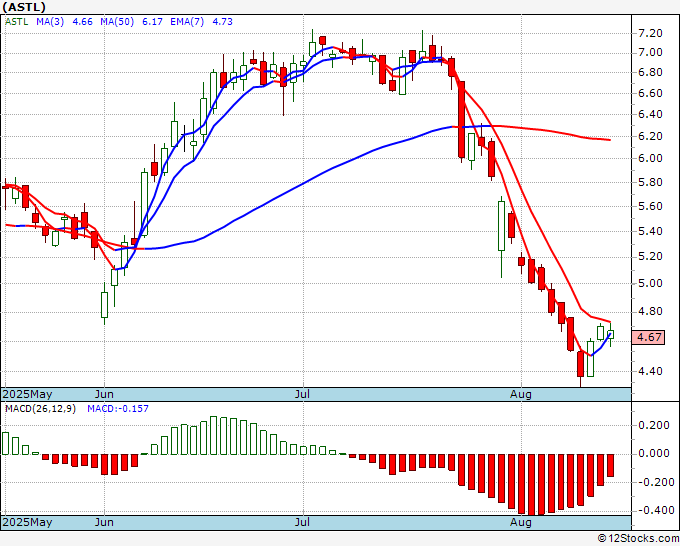This screenshot has width=680, height=546.
Task: Click the Jul label on MACD axis
Action: [302, 522]
